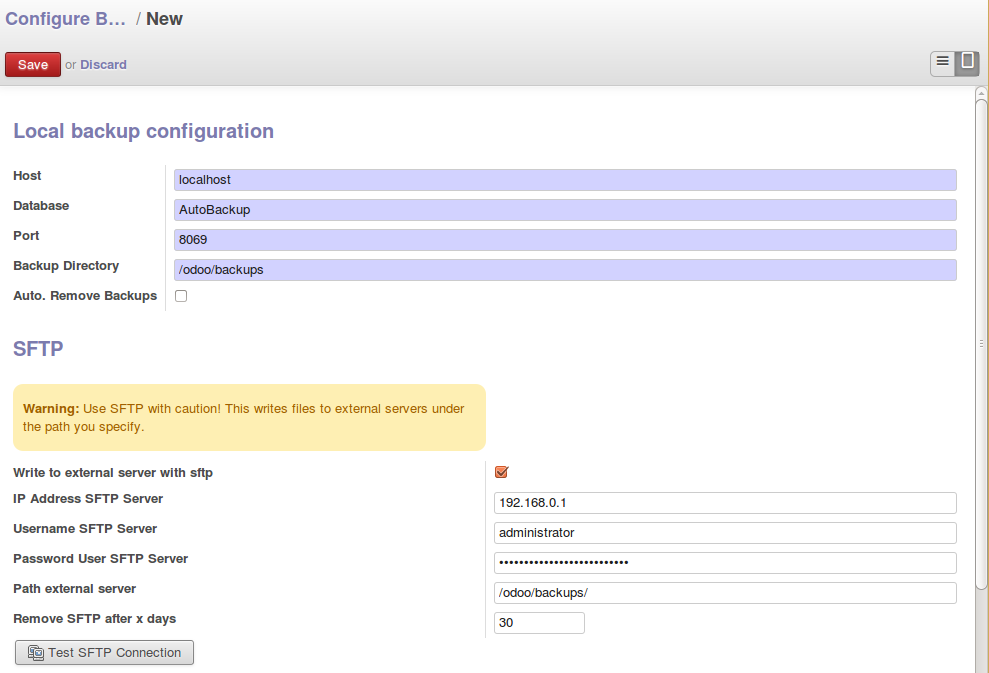Image resolution: width=989 pixels, height=673 pixels.
Task: Edit the Path external server field
Action: [x=725, y=593]
